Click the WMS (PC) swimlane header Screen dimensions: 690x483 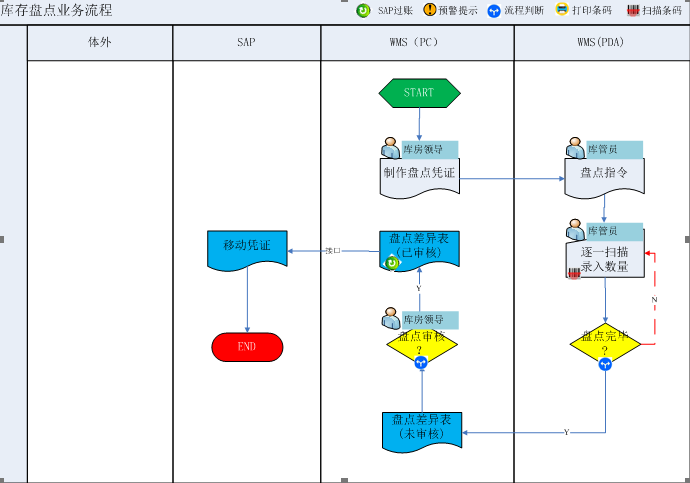pos(417,42)
